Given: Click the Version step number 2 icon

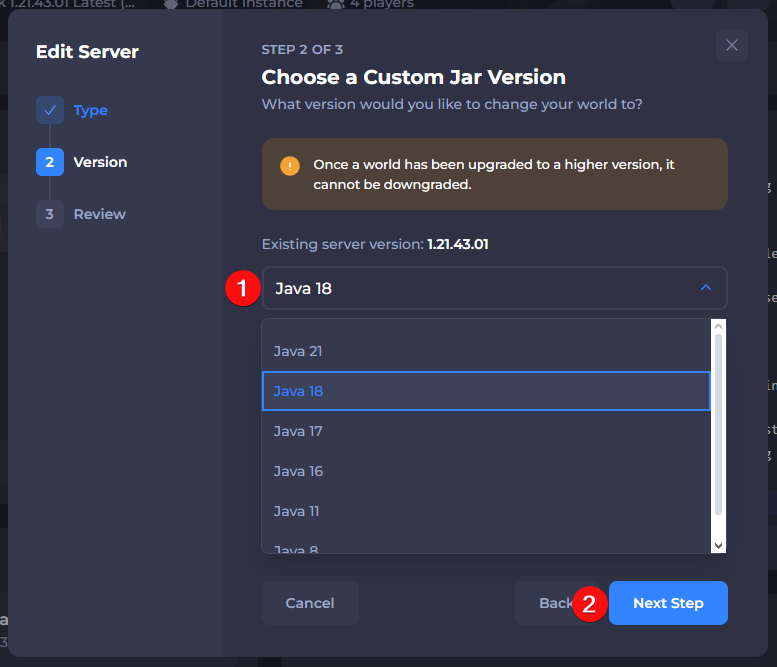Looking at the screenshot, I should 50,162.
